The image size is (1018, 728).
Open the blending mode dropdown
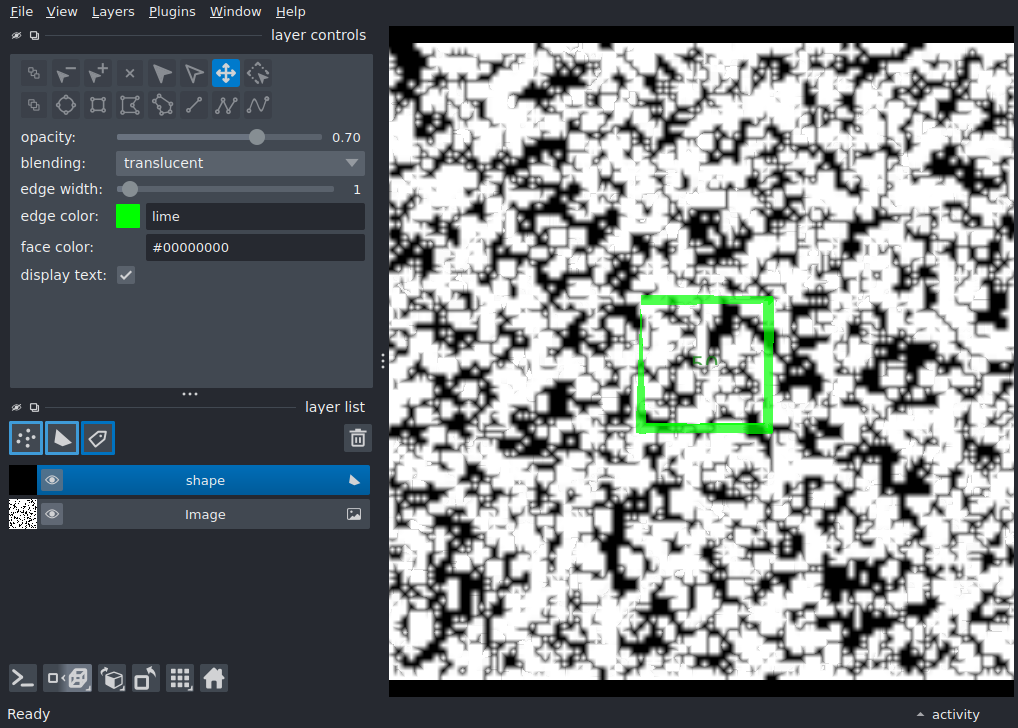[240, 163]
